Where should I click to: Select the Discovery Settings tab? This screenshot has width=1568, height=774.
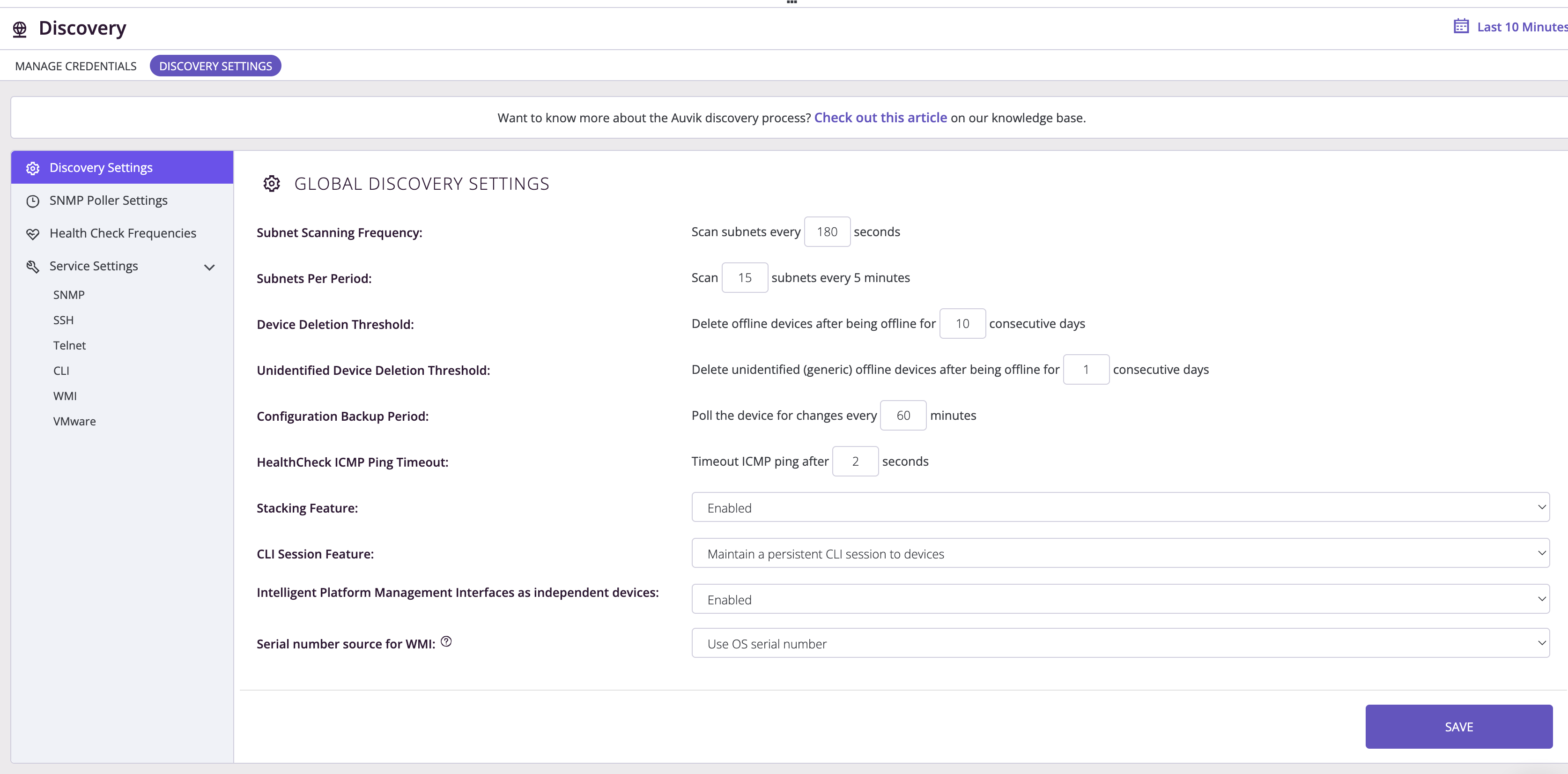point(215,66)
